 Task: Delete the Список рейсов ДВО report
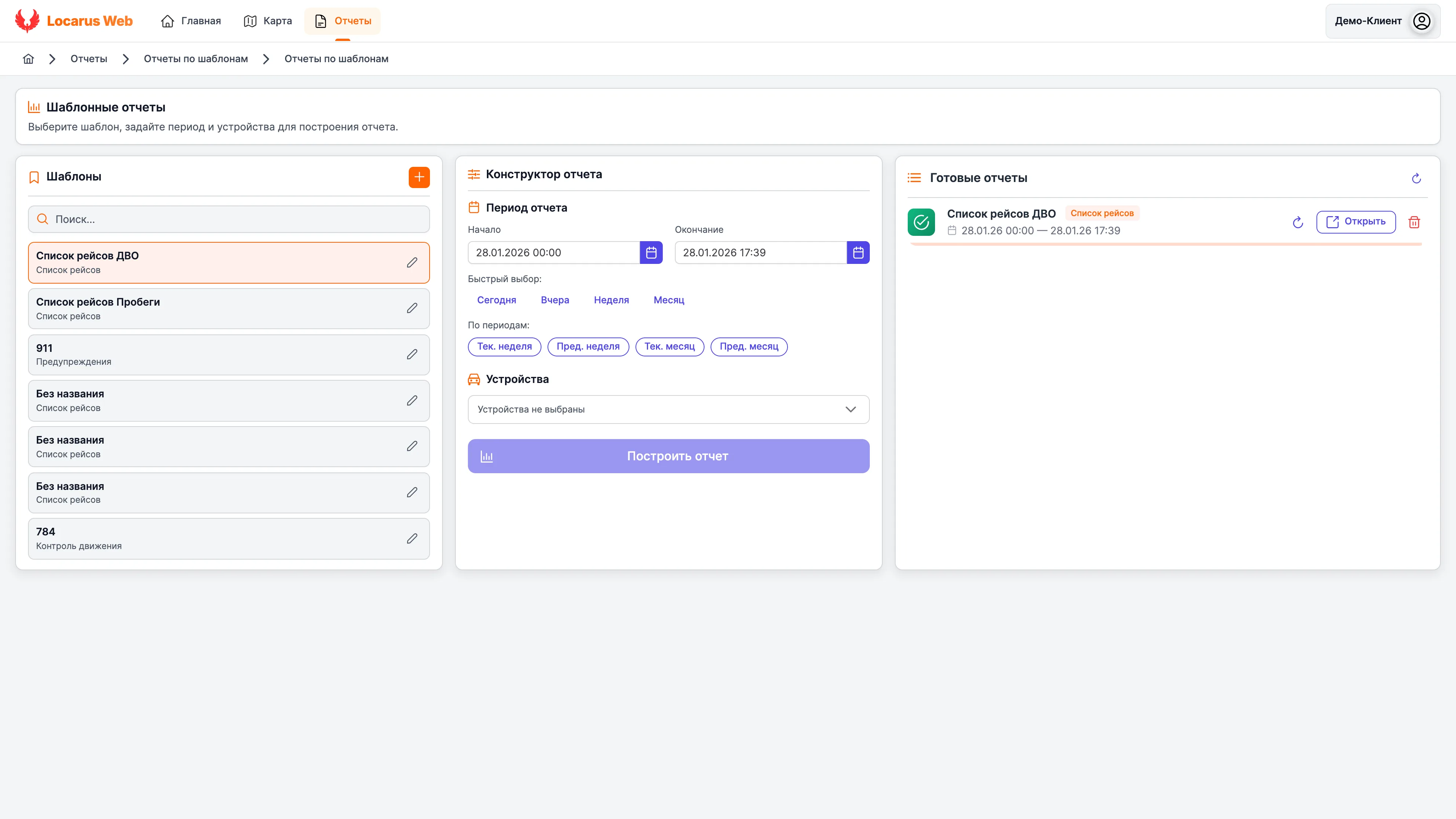1414,222
